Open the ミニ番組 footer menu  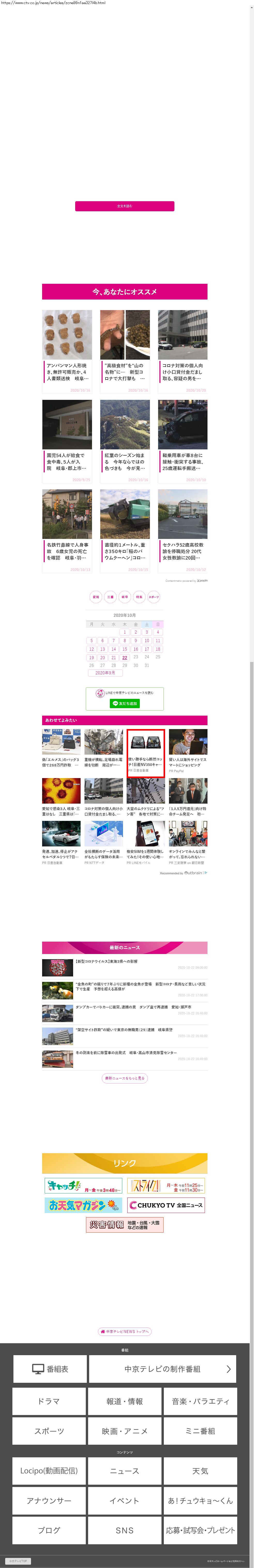201,1431
